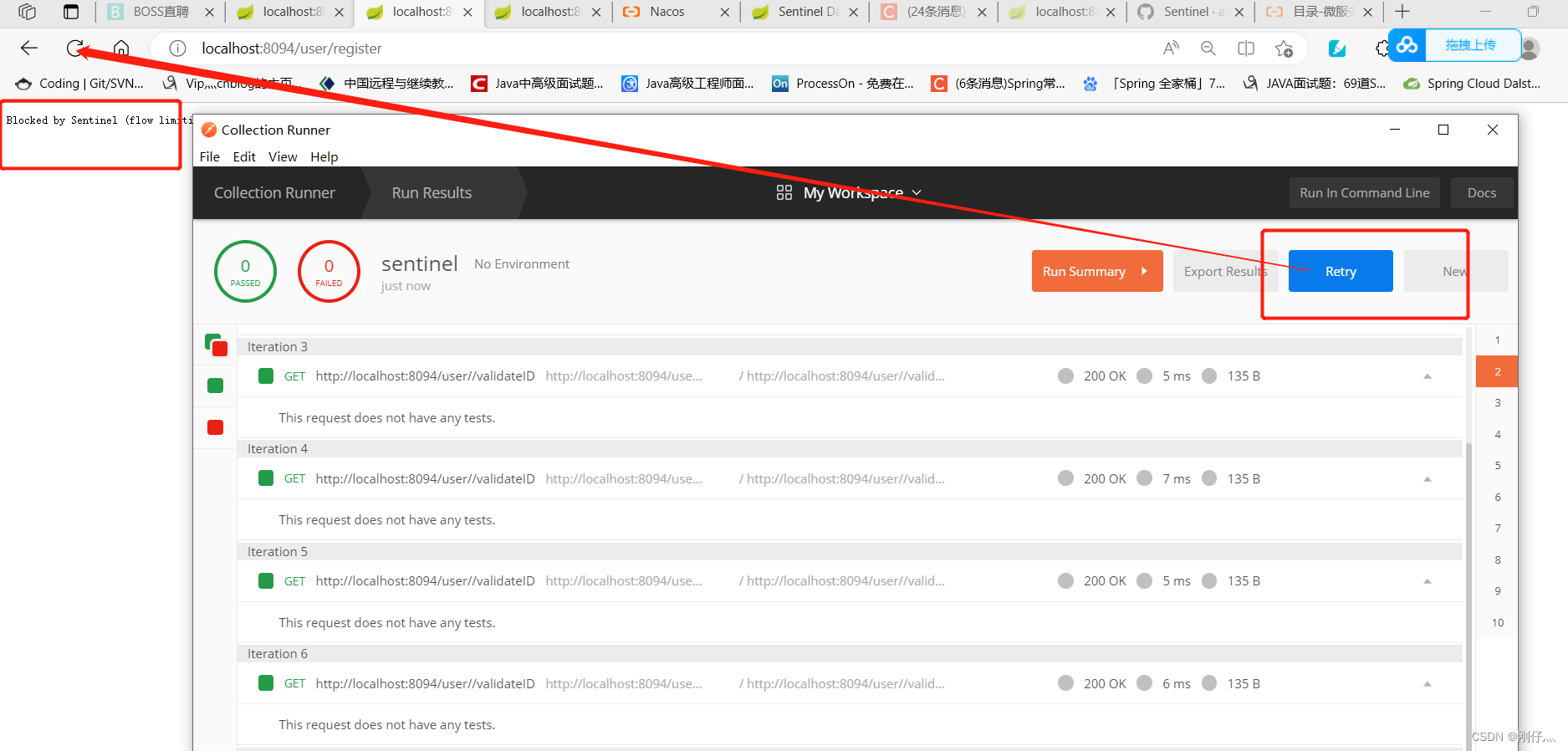
Task: Click Run In Command Line button
Action: pyautogui.click(x=1365, y=193)
